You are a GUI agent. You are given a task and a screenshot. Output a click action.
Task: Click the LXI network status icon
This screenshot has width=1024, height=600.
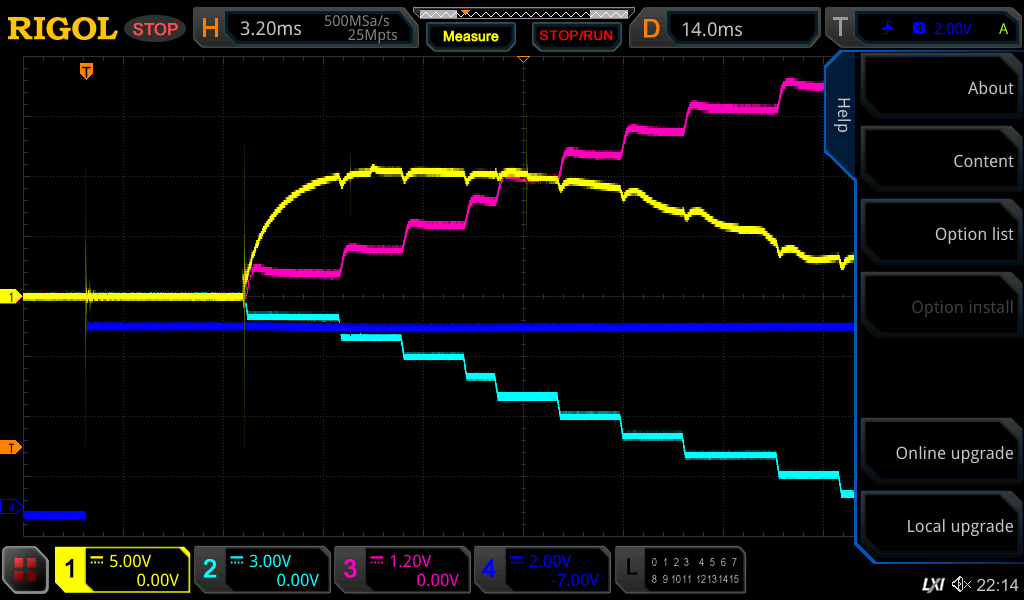[x=932, y=584]
